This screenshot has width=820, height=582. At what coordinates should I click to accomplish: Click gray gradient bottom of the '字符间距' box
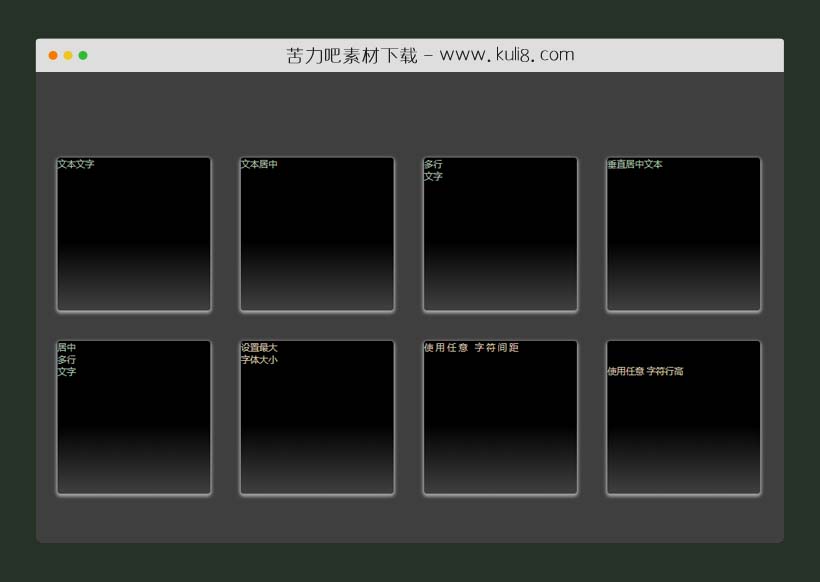click(500, 474)
